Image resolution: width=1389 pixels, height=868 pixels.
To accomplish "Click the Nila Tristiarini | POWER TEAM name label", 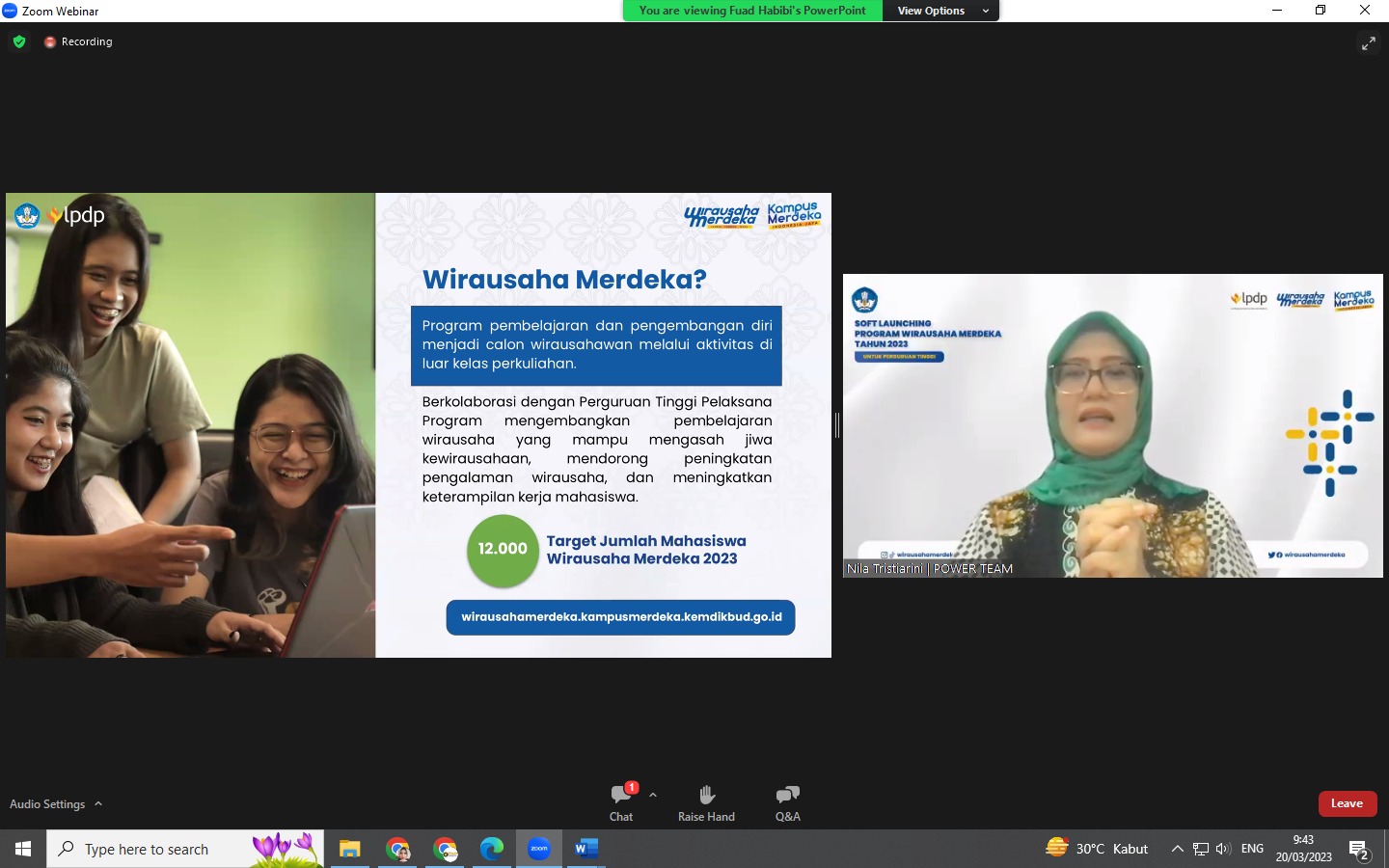I will [930, 569].
